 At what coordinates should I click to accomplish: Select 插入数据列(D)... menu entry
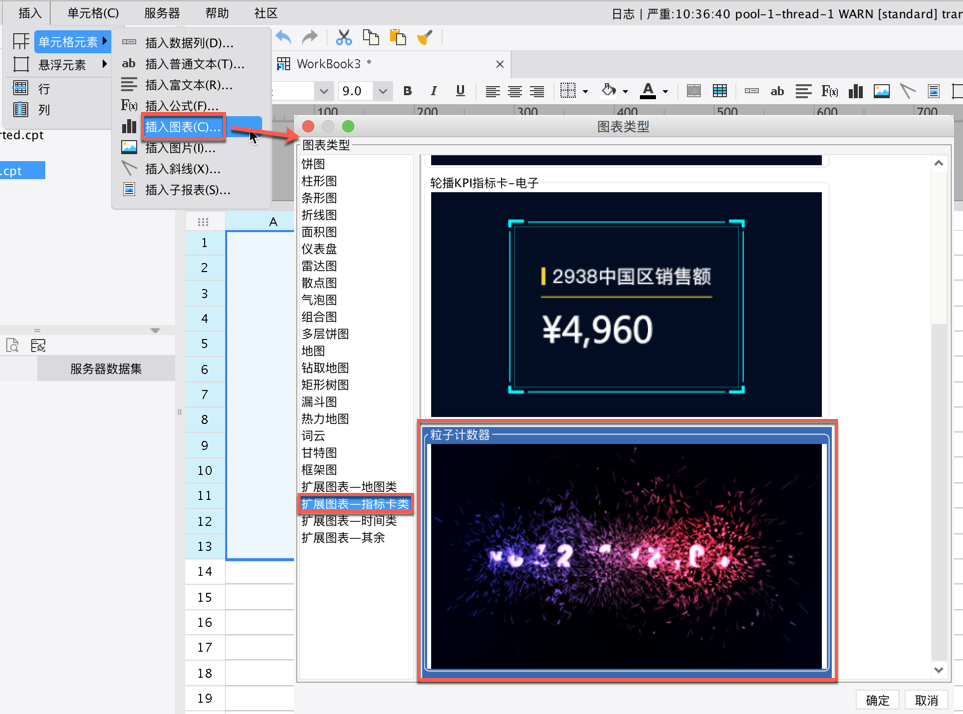pyautogui.click(x=191, y=42)
